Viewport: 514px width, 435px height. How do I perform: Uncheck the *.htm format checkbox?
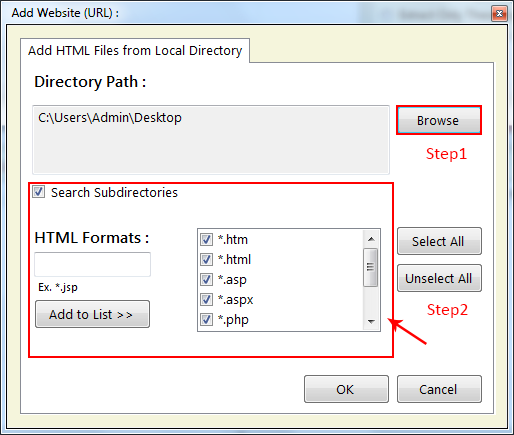tap(206, 239)
